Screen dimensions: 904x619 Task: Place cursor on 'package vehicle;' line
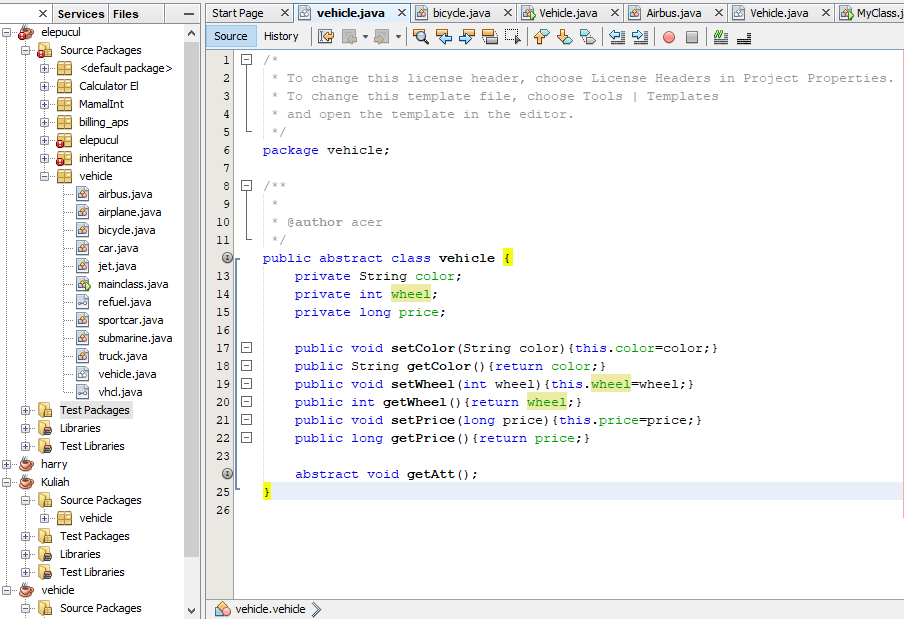click(326, 150)
